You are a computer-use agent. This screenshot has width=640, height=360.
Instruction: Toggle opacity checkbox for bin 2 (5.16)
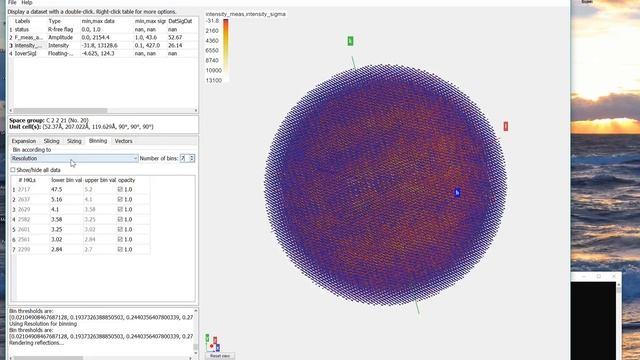120,200
